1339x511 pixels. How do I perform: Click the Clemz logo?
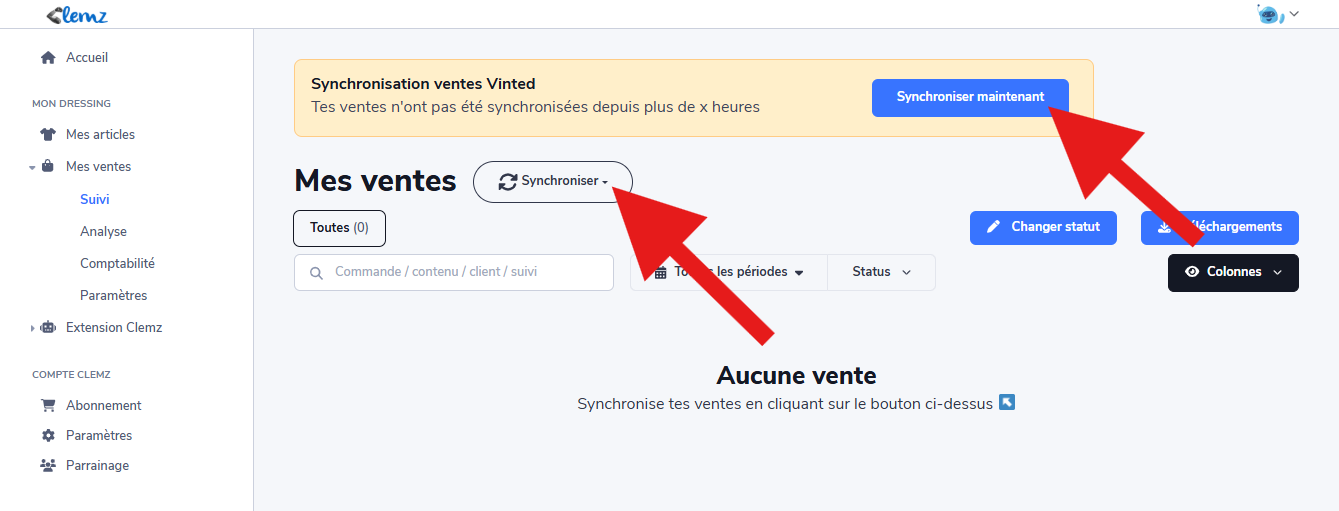77,15
